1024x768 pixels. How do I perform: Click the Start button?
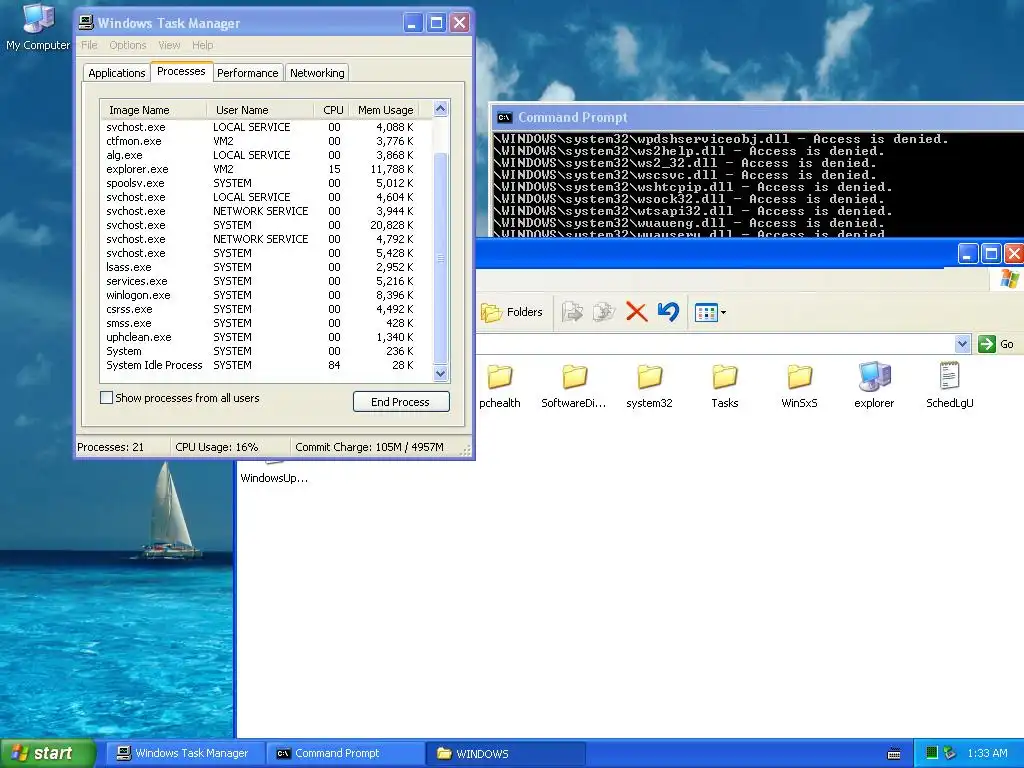coord(47,753)
